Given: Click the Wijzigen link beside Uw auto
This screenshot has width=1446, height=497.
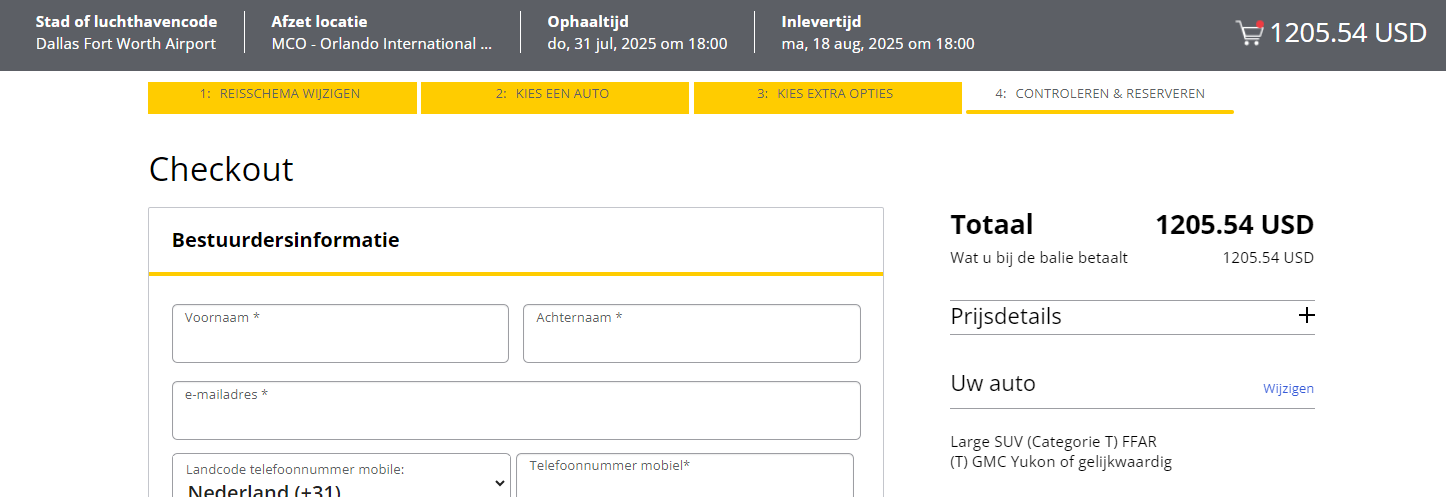Looking at the screenshot, I should click(x=1288, y=389).
